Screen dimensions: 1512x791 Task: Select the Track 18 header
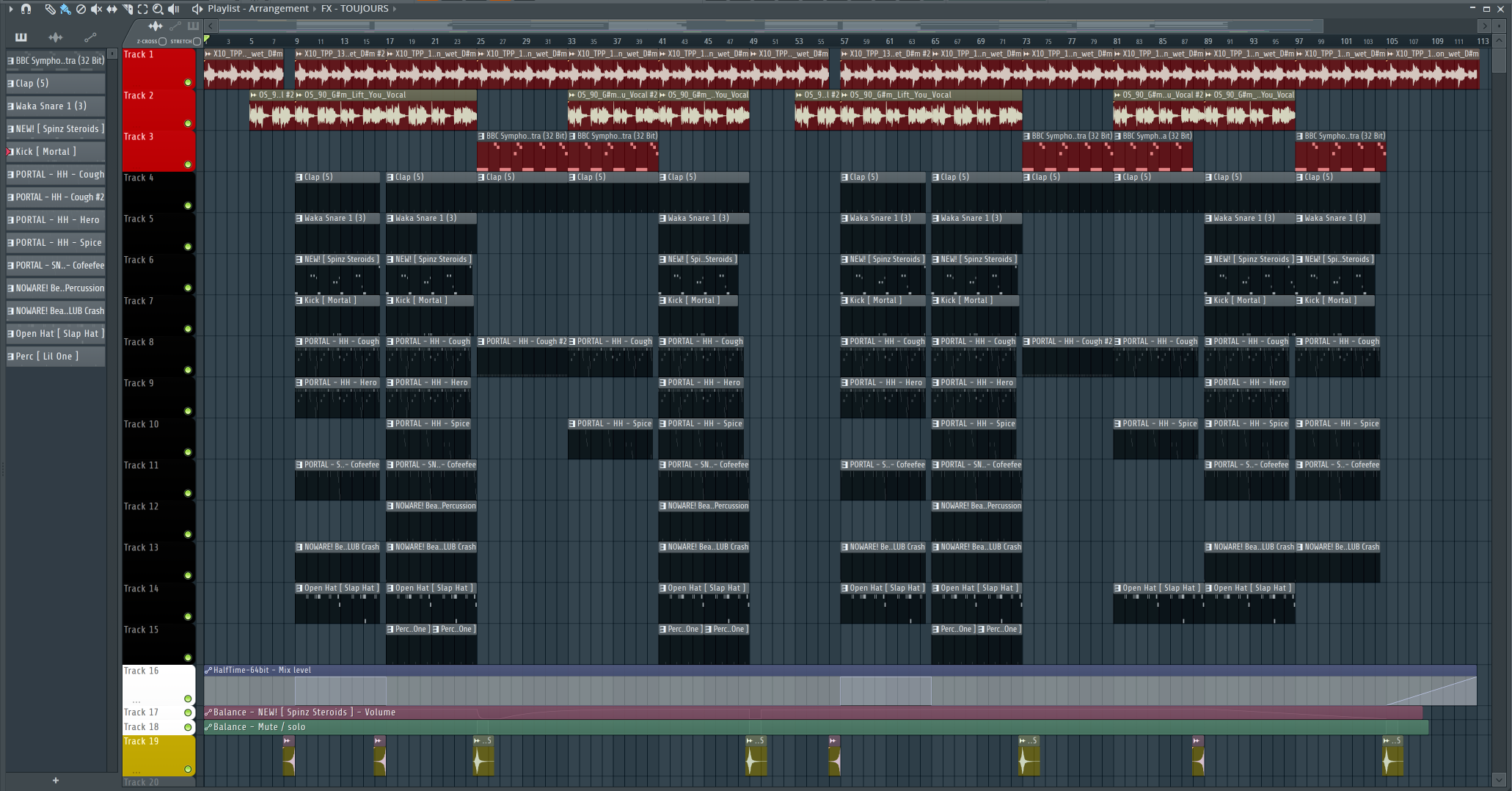pos(158,727)
